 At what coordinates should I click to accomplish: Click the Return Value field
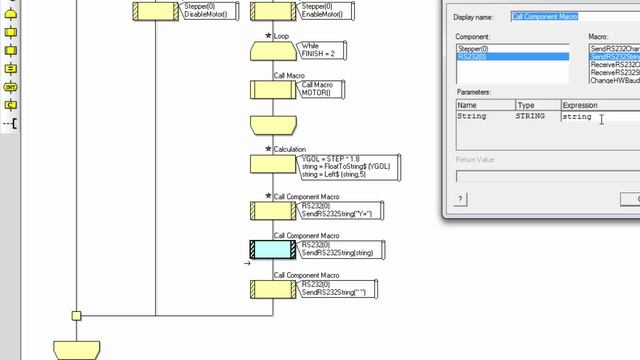[x=548, y=176]
